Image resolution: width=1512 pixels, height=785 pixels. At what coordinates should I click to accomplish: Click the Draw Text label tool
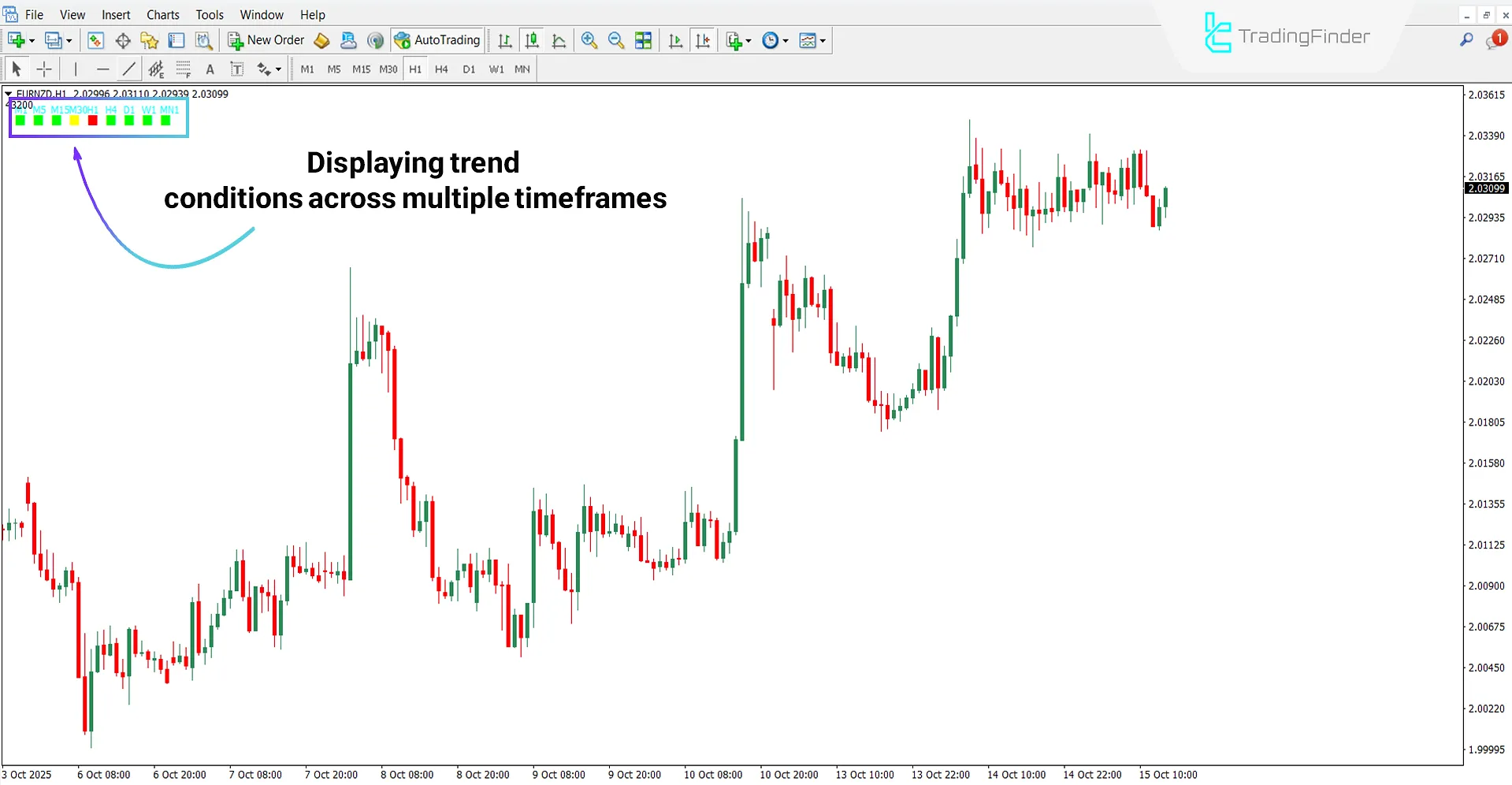236,69
